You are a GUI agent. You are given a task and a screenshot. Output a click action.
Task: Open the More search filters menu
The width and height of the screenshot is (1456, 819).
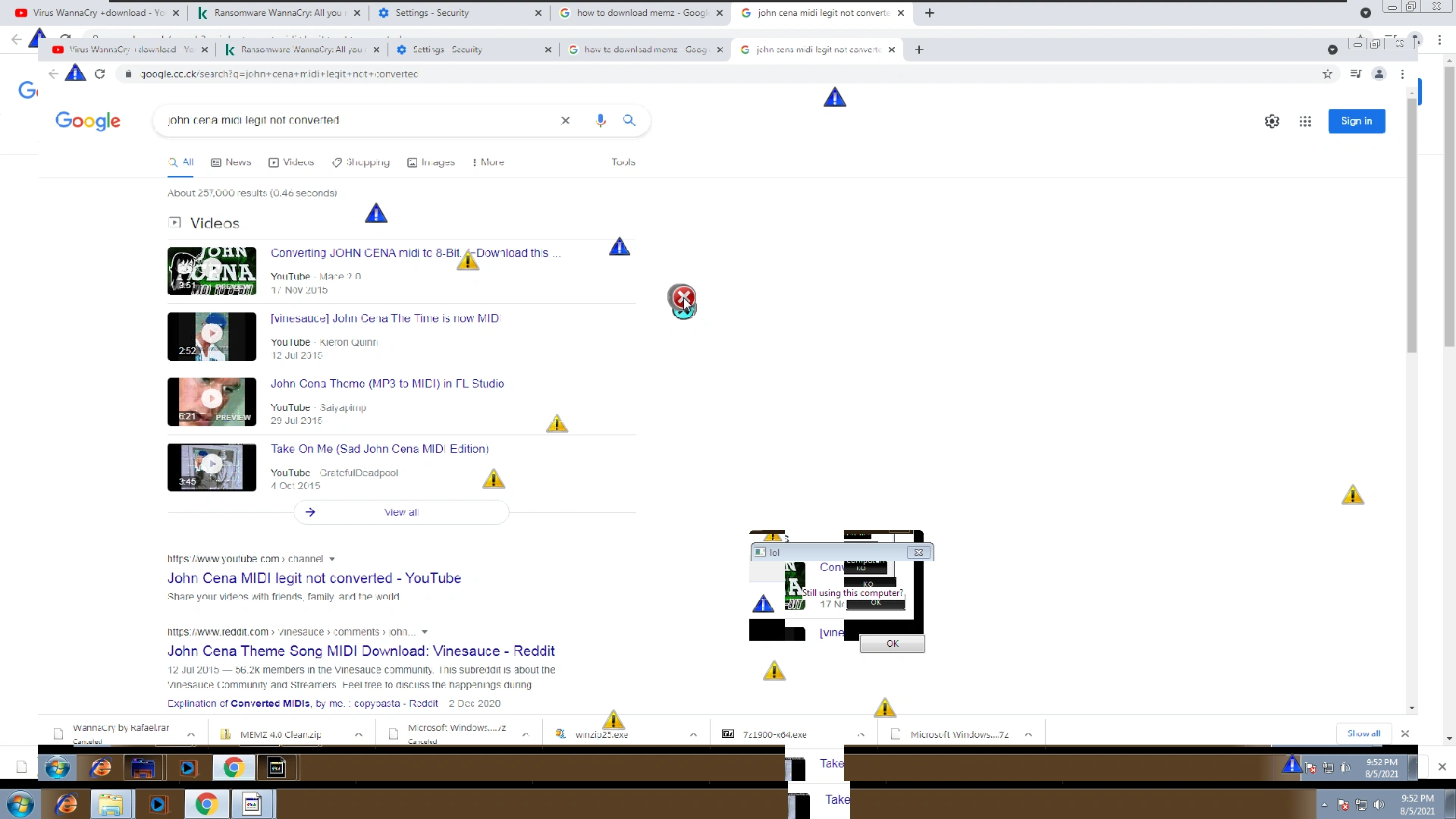[488, 162]
